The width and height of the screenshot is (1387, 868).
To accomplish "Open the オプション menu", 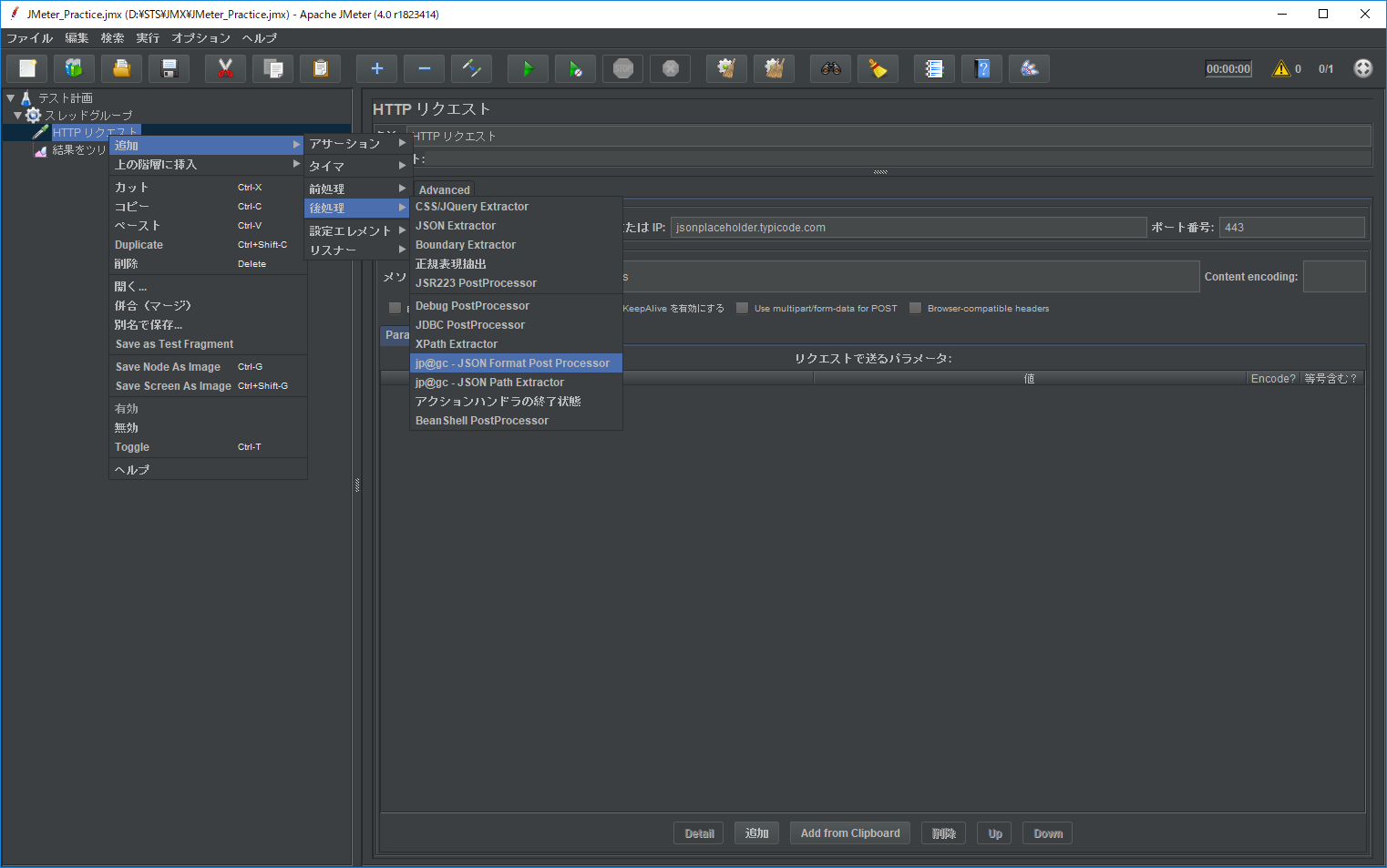I will 200,37.
